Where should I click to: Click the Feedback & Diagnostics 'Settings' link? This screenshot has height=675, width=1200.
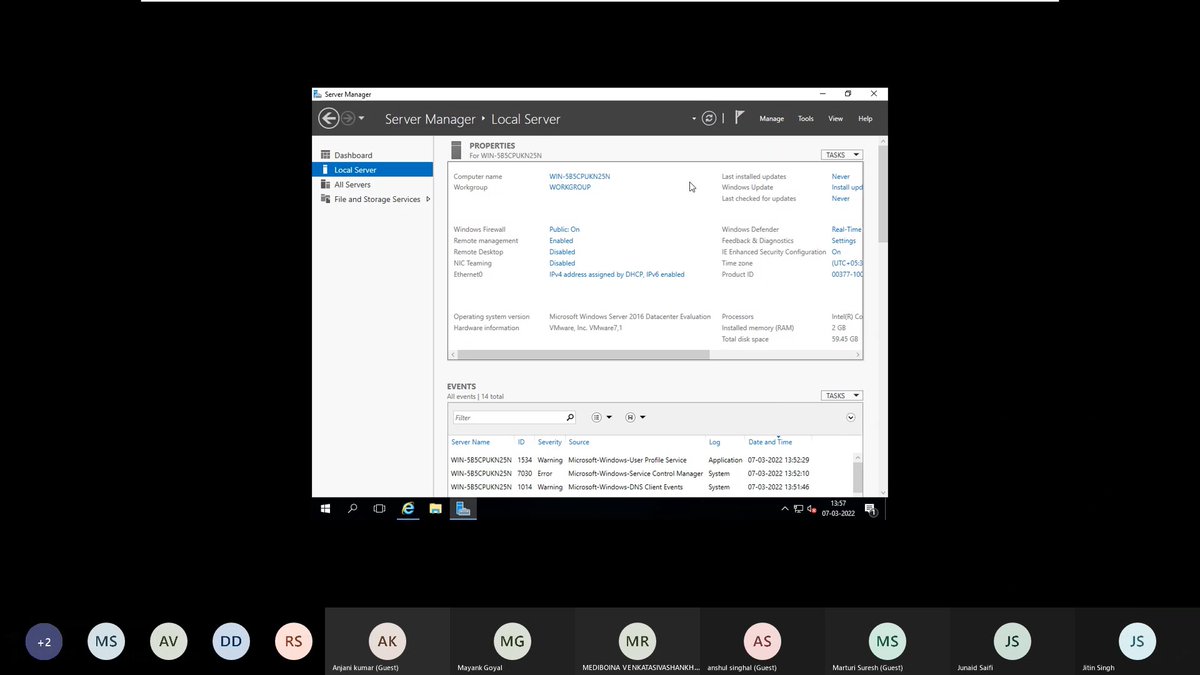tap(844, 240)
